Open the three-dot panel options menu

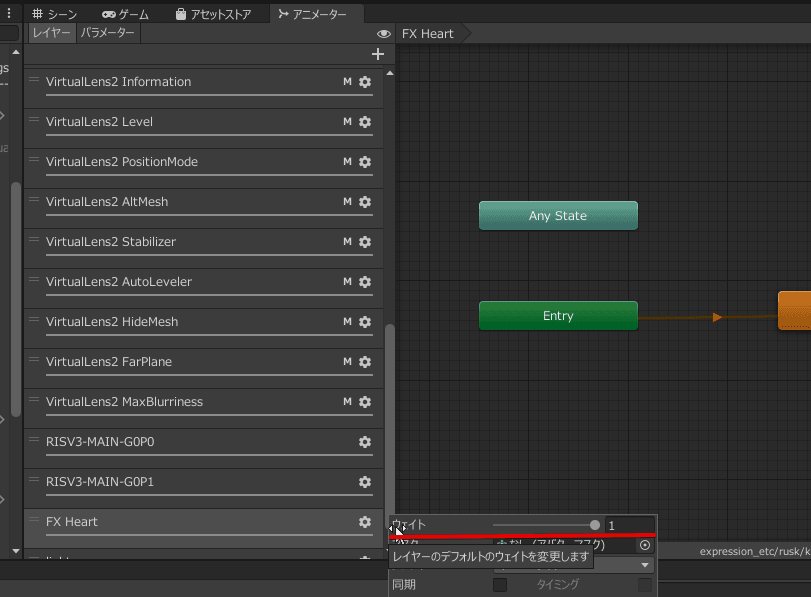10,14
